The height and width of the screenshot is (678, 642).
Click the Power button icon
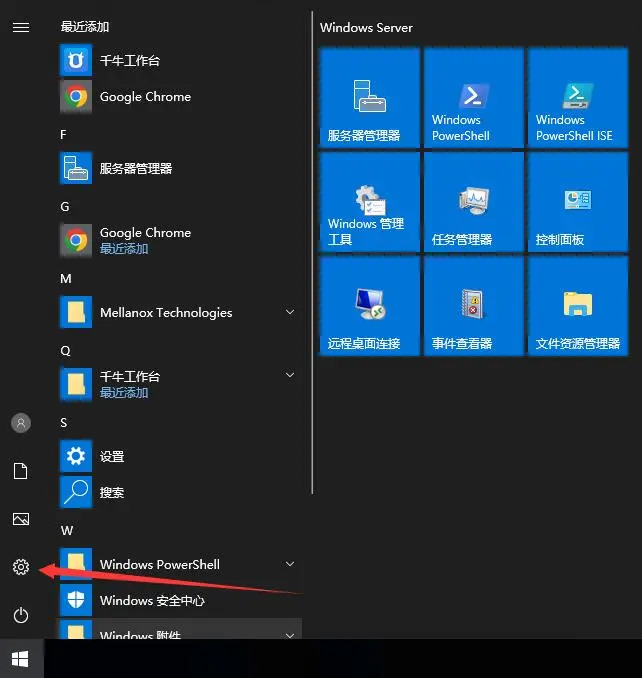[x=20, y=615]
